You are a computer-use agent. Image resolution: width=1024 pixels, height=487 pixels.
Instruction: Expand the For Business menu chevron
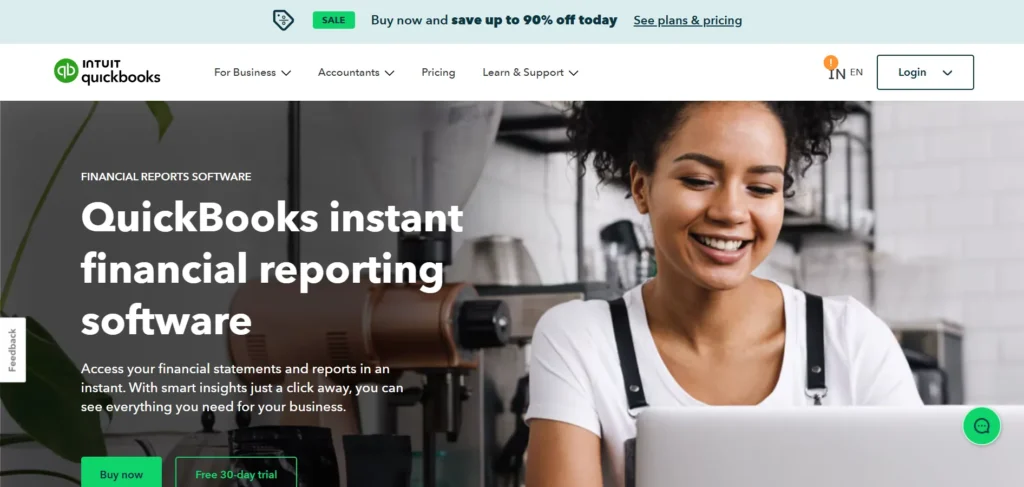point(286,73)
